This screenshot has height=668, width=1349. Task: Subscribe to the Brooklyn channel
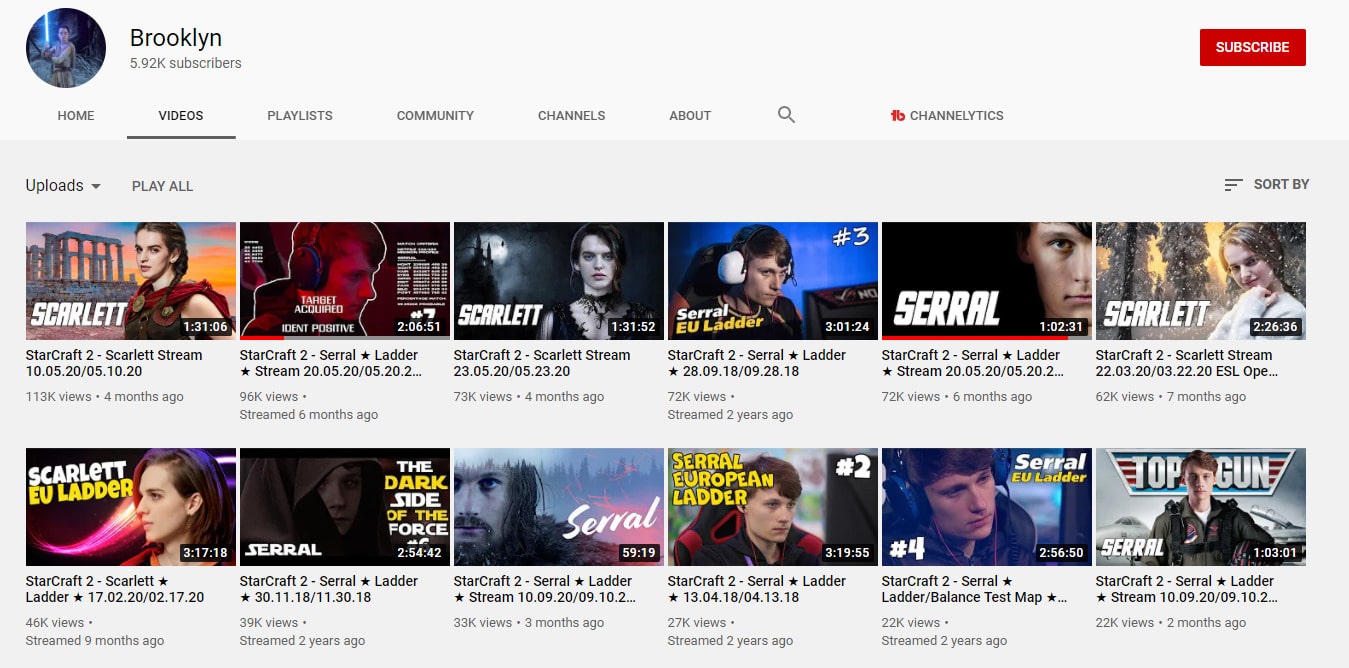pos(1252,47)
